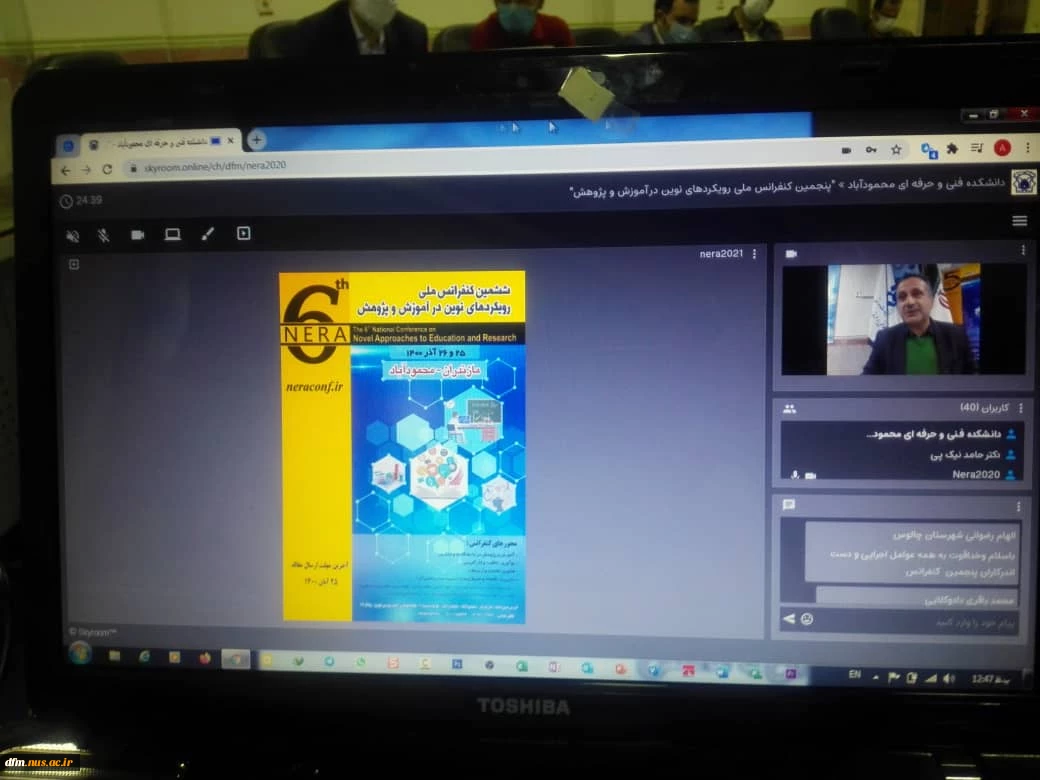Image resolution: width=1040 pixels, height=780 pixels.
Task: Open the video panel three-dot menu
Action: coord(1023,250)
